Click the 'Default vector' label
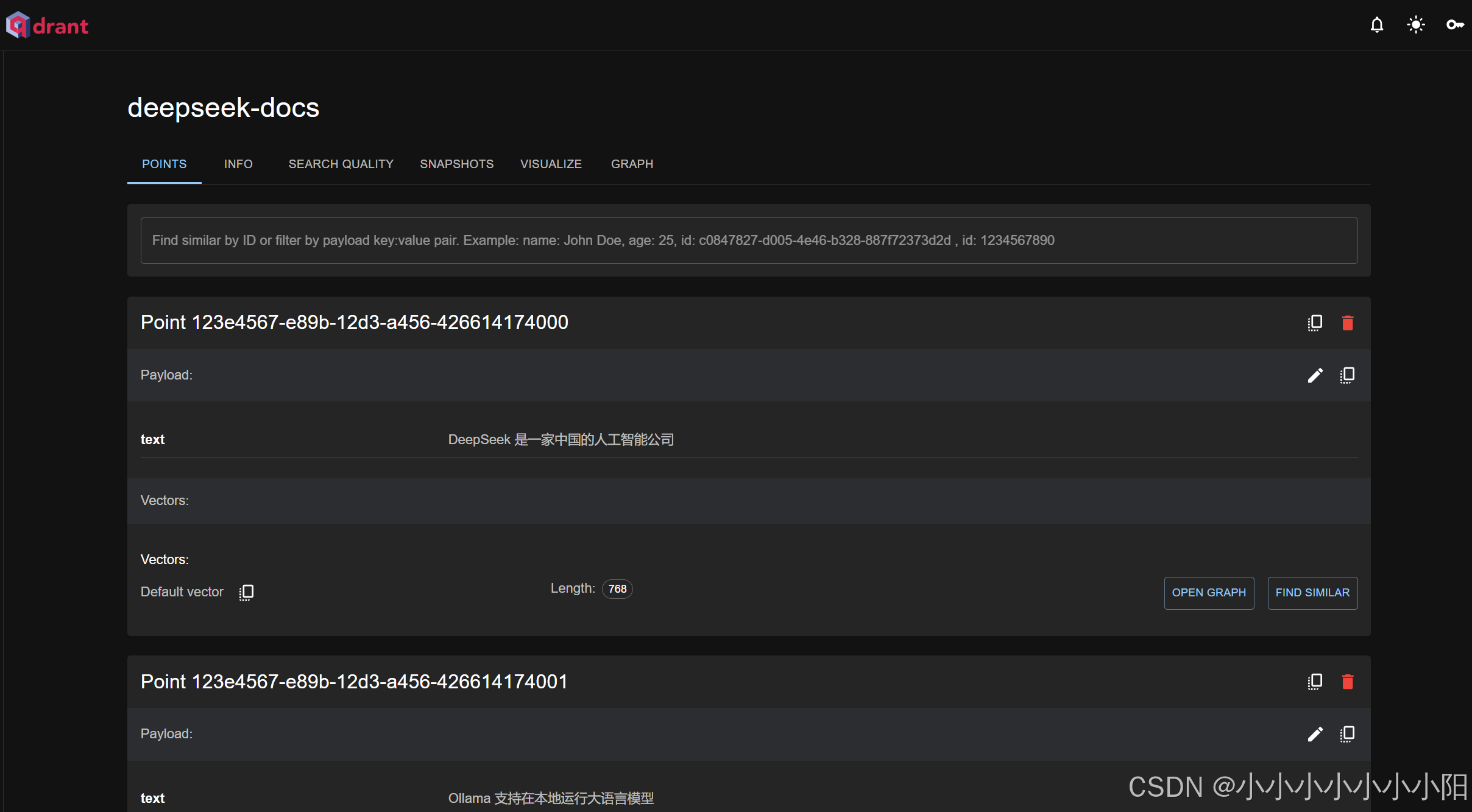Screen dimensions: 1472x812 (182, 592)
